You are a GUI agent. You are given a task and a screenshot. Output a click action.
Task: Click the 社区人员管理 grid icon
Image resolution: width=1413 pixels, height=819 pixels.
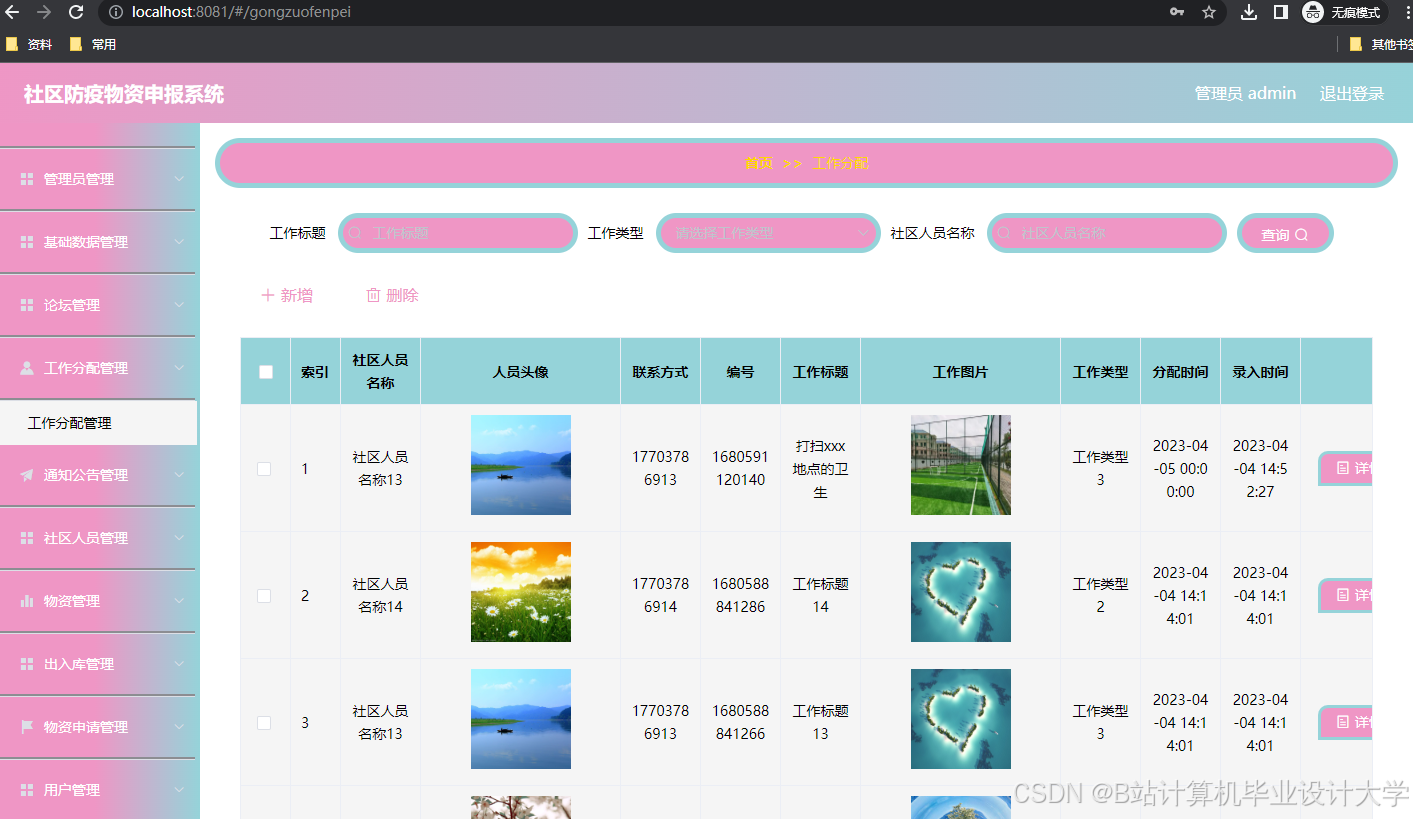coord(27,538)
